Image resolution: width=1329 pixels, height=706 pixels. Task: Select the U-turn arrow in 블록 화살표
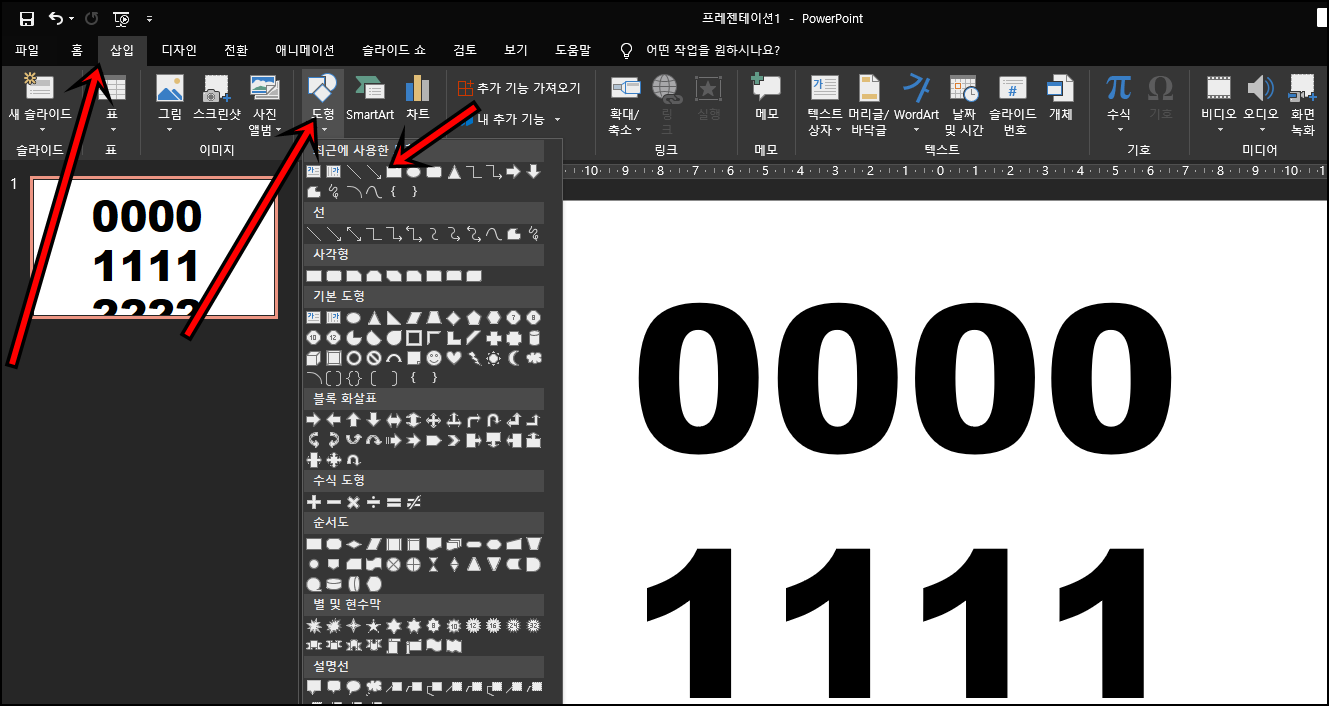(x=494, y=420)
